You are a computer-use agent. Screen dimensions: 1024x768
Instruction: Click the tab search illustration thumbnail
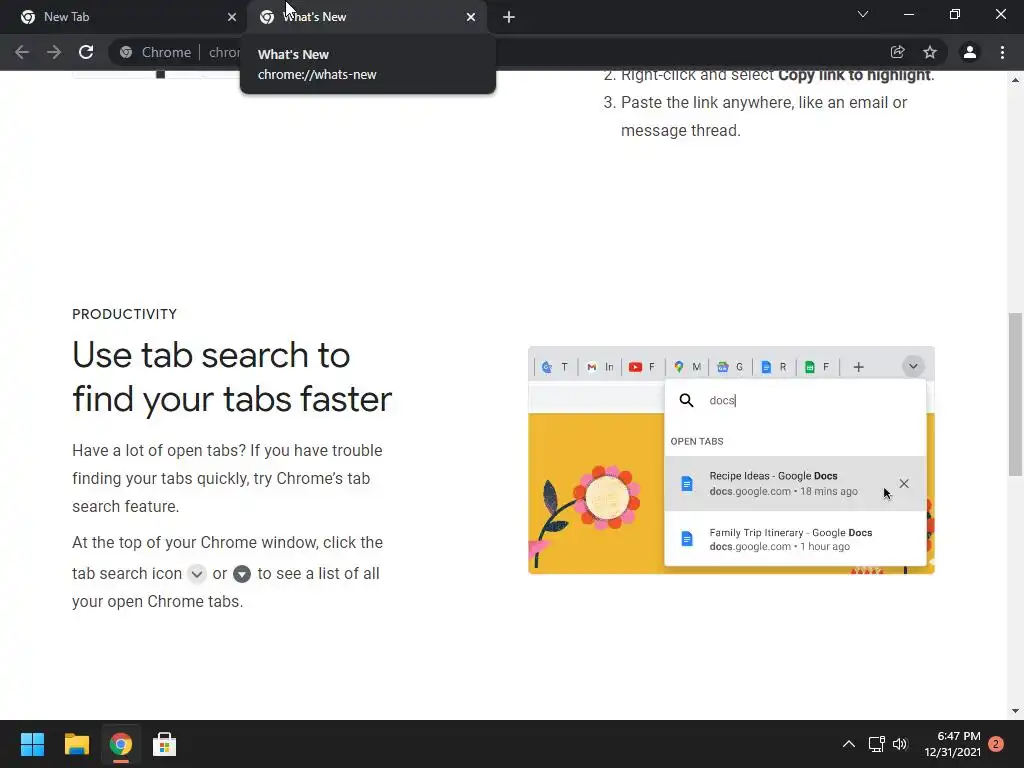point(731,460)
